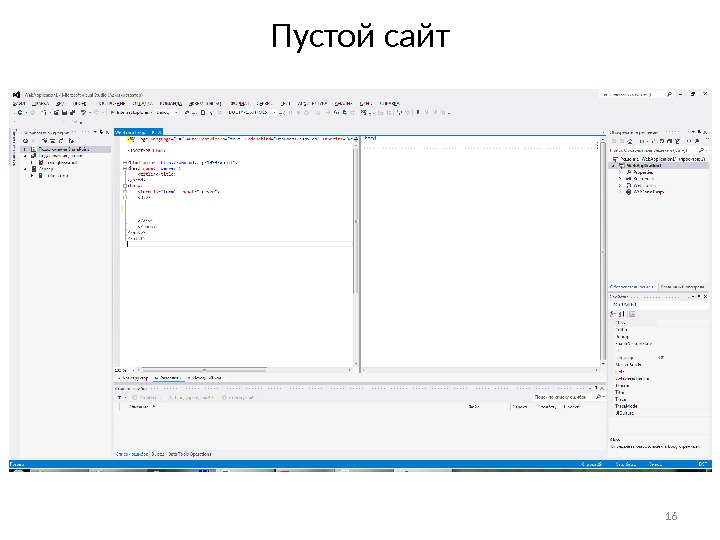Click the Categorized icon in Properties panel
Viewport: 720px width, 540px height.
613,314
